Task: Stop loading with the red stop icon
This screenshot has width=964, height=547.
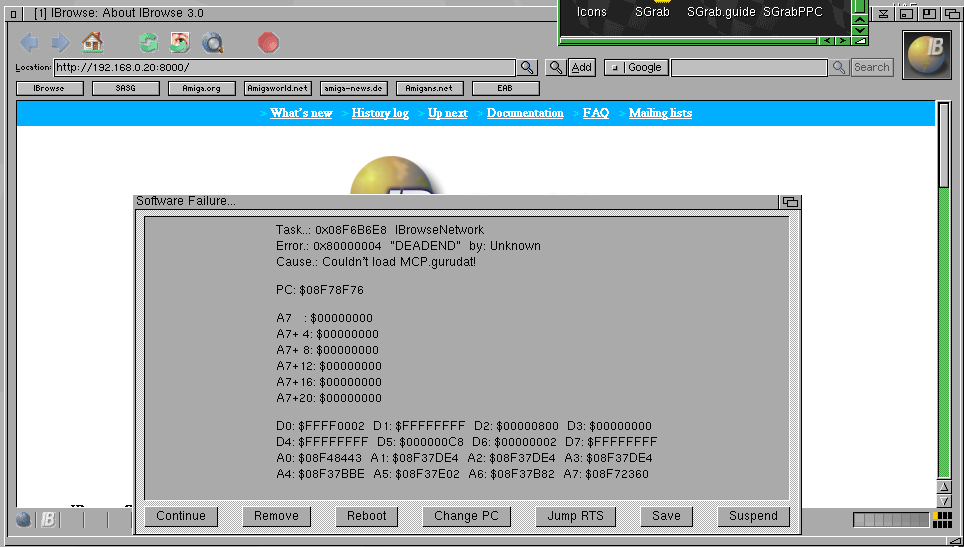Action: [269, 43]
